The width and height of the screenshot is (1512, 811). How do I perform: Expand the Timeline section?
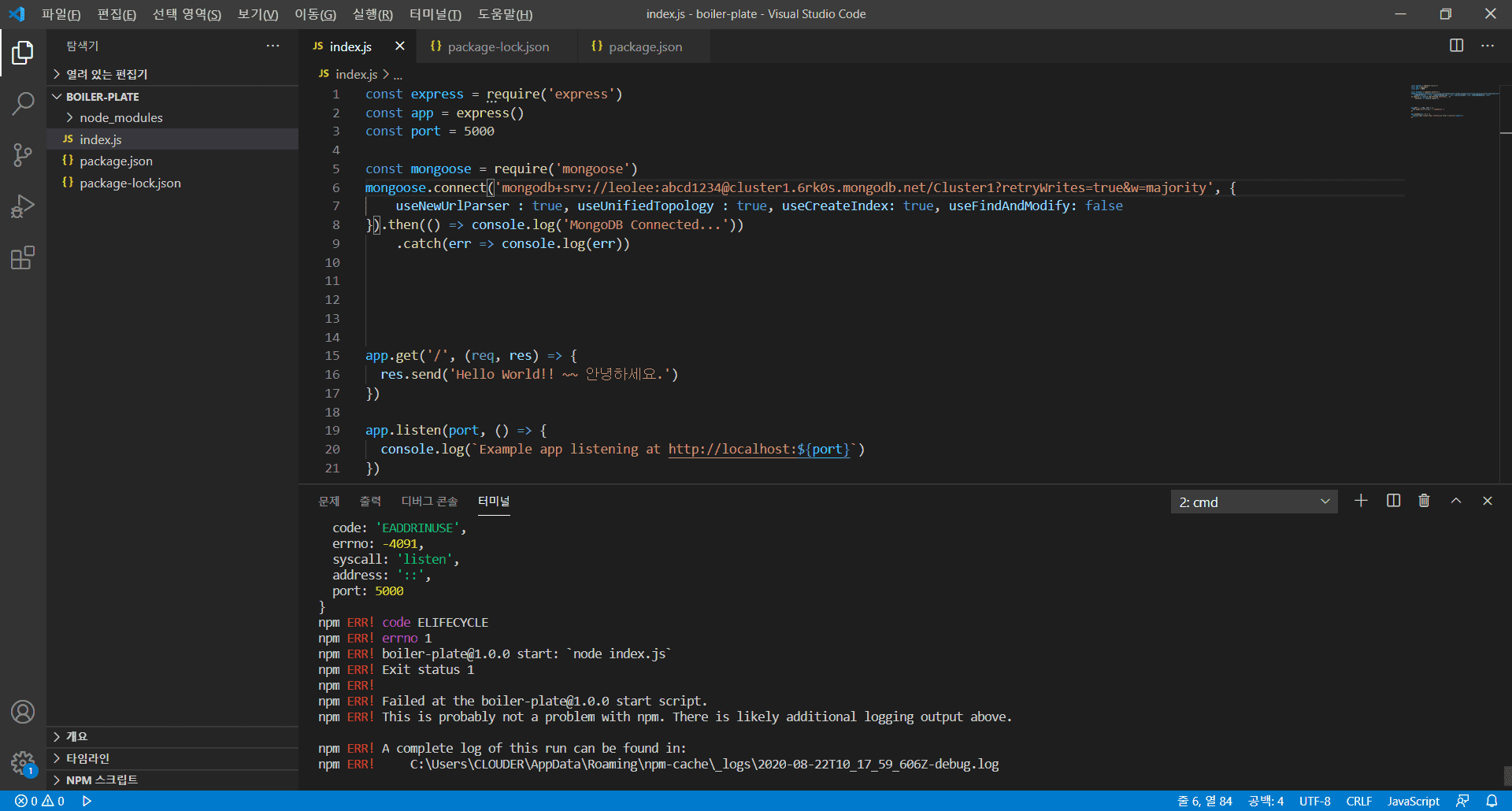tap(172, 758)
